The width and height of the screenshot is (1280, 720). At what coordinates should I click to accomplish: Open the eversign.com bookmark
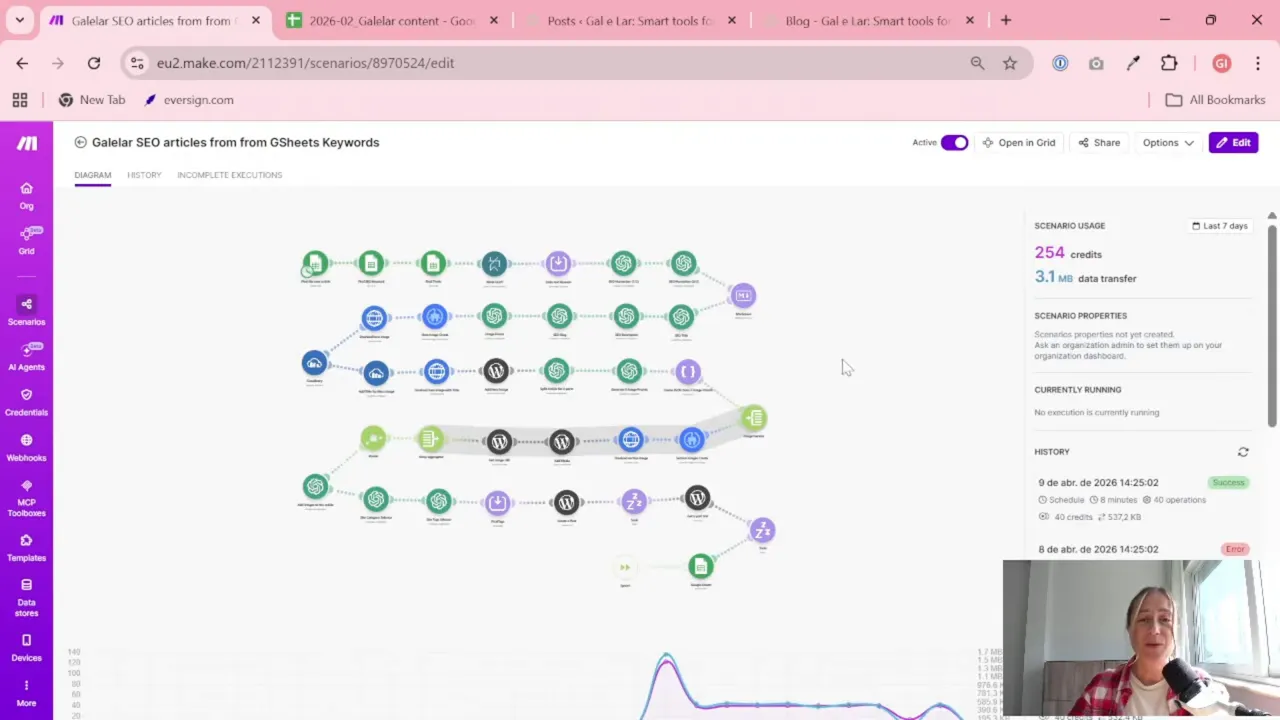(189, 100)
